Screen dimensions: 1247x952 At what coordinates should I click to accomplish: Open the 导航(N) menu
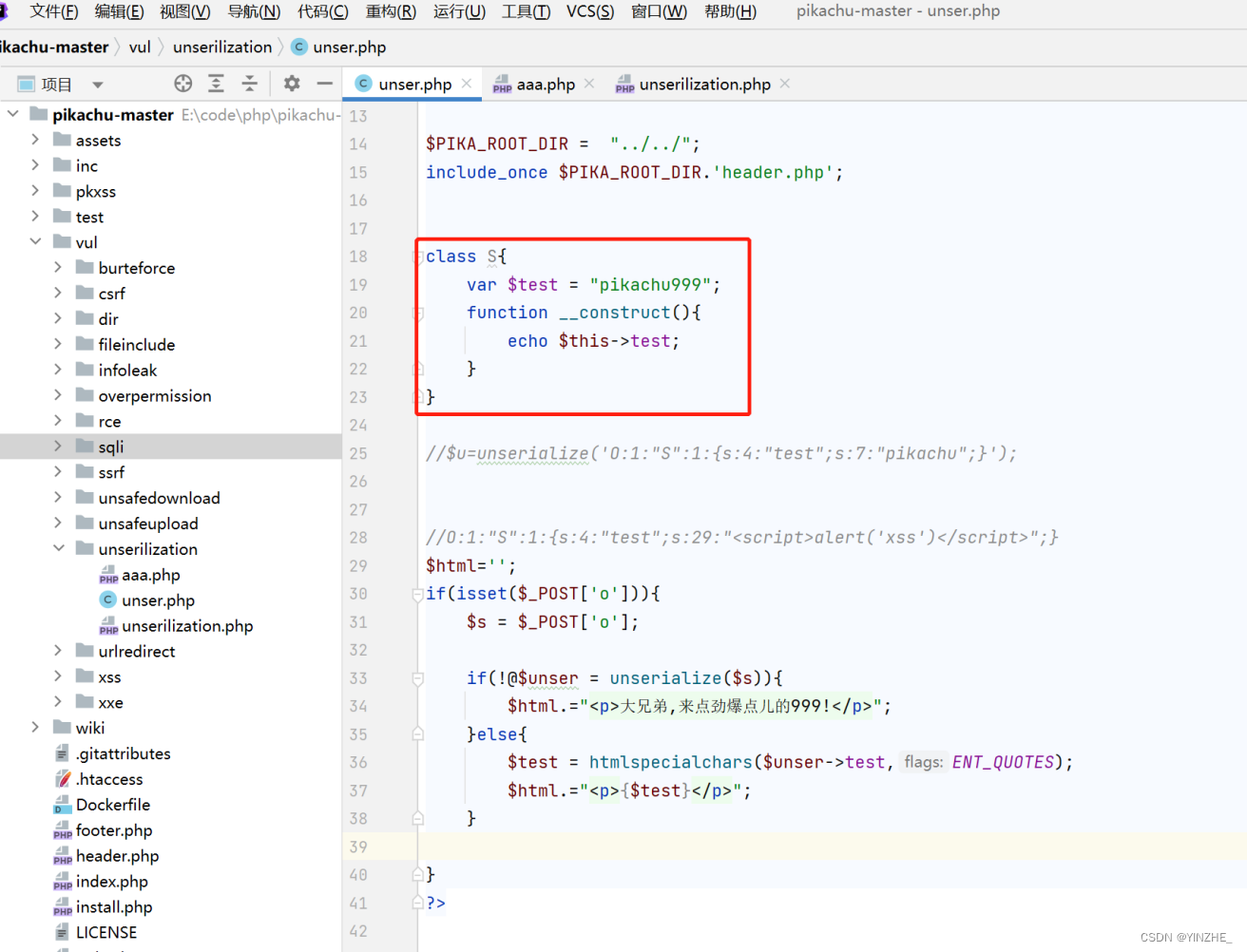click(x=254, y=11)
